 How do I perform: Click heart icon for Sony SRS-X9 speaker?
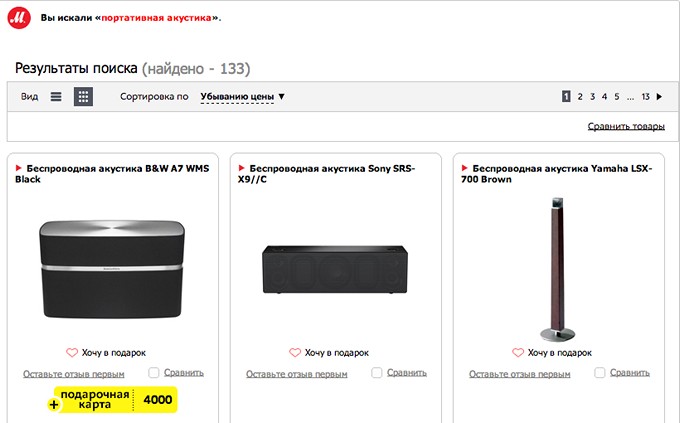pos(294,353)
